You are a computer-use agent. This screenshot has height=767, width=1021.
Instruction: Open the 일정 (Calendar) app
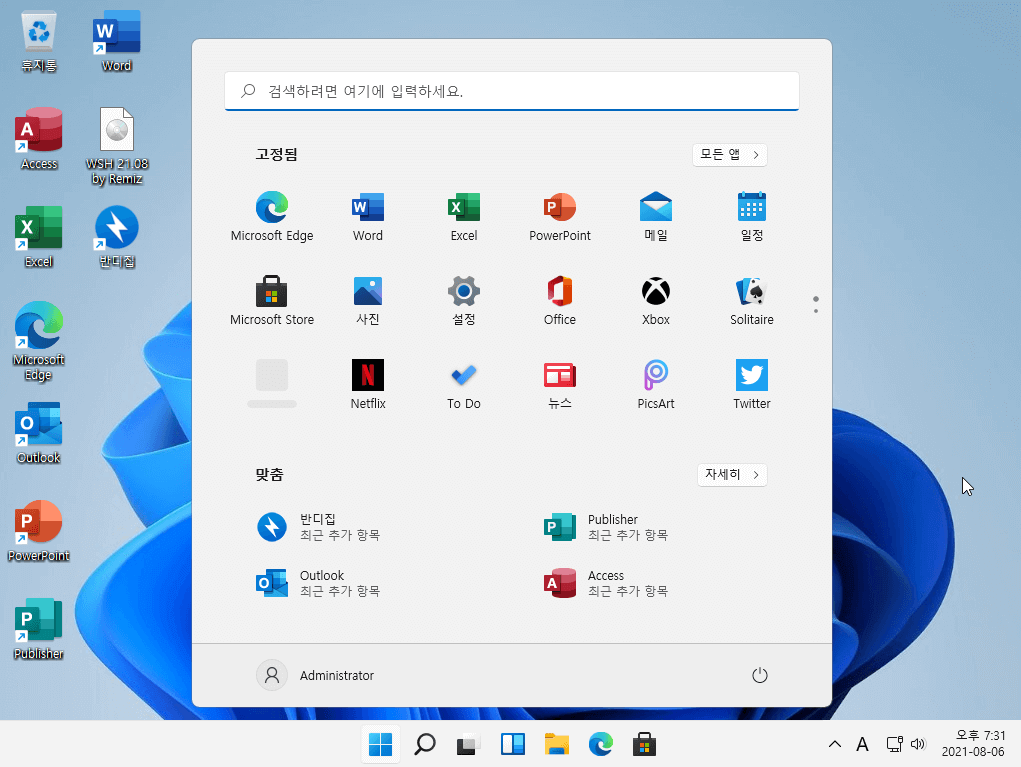click(x=751, y=216)
